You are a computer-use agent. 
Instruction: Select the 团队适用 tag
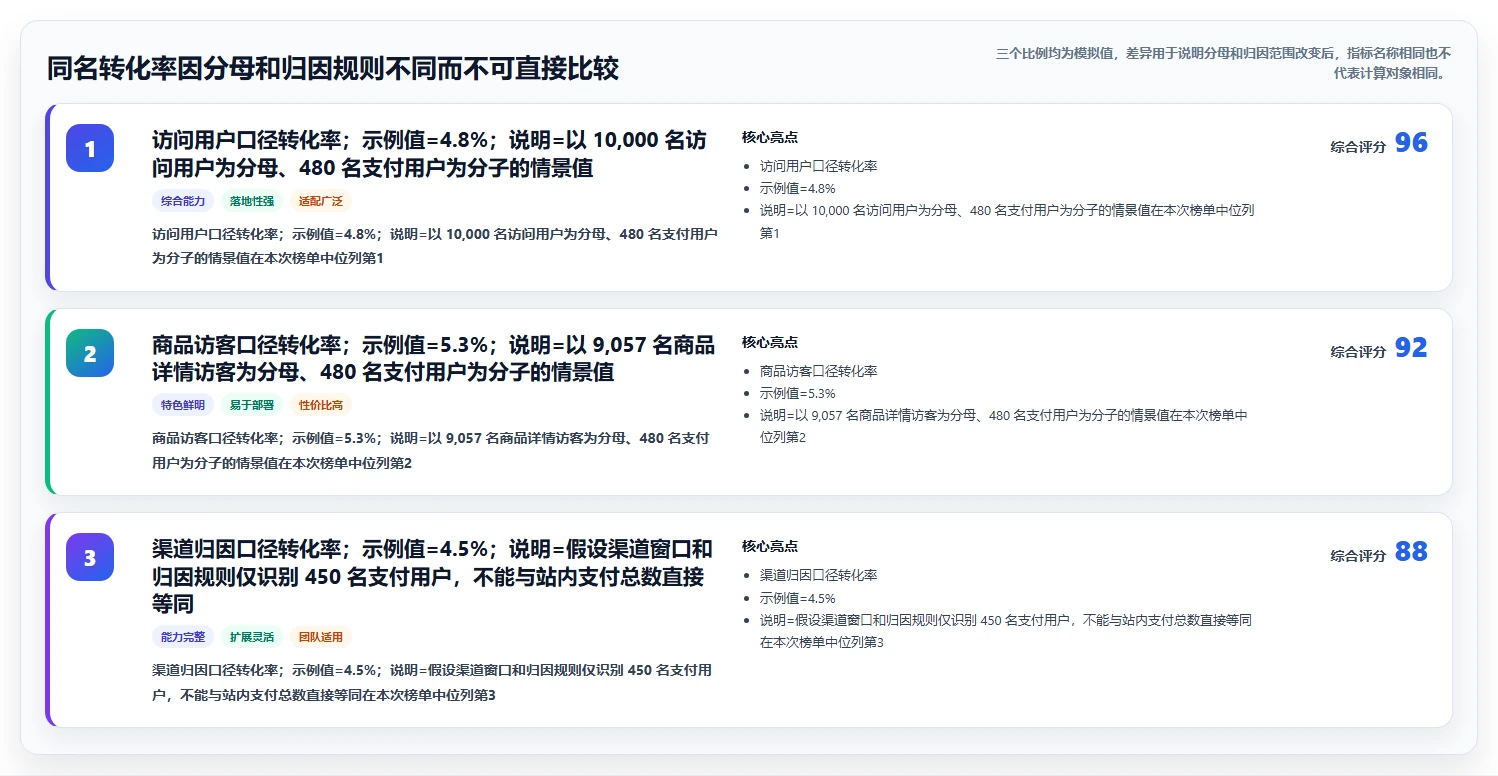[x=321, y=637]
